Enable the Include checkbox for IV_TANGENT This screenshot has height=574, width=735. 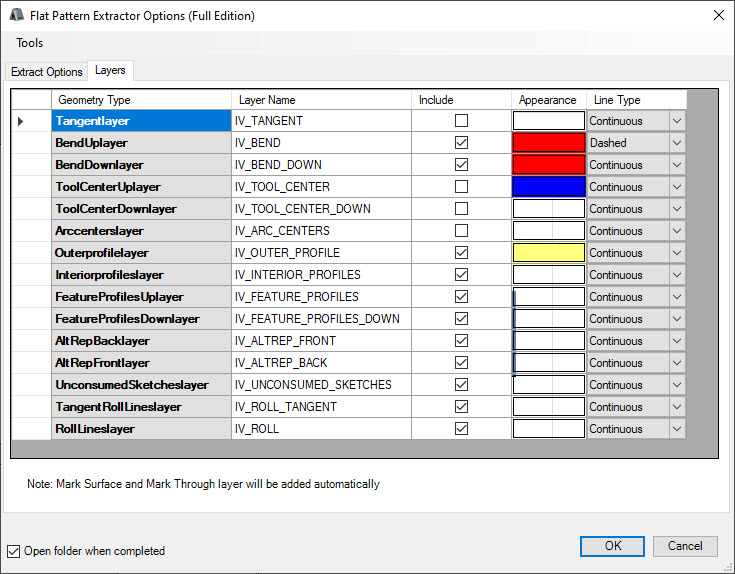[461, 121]
